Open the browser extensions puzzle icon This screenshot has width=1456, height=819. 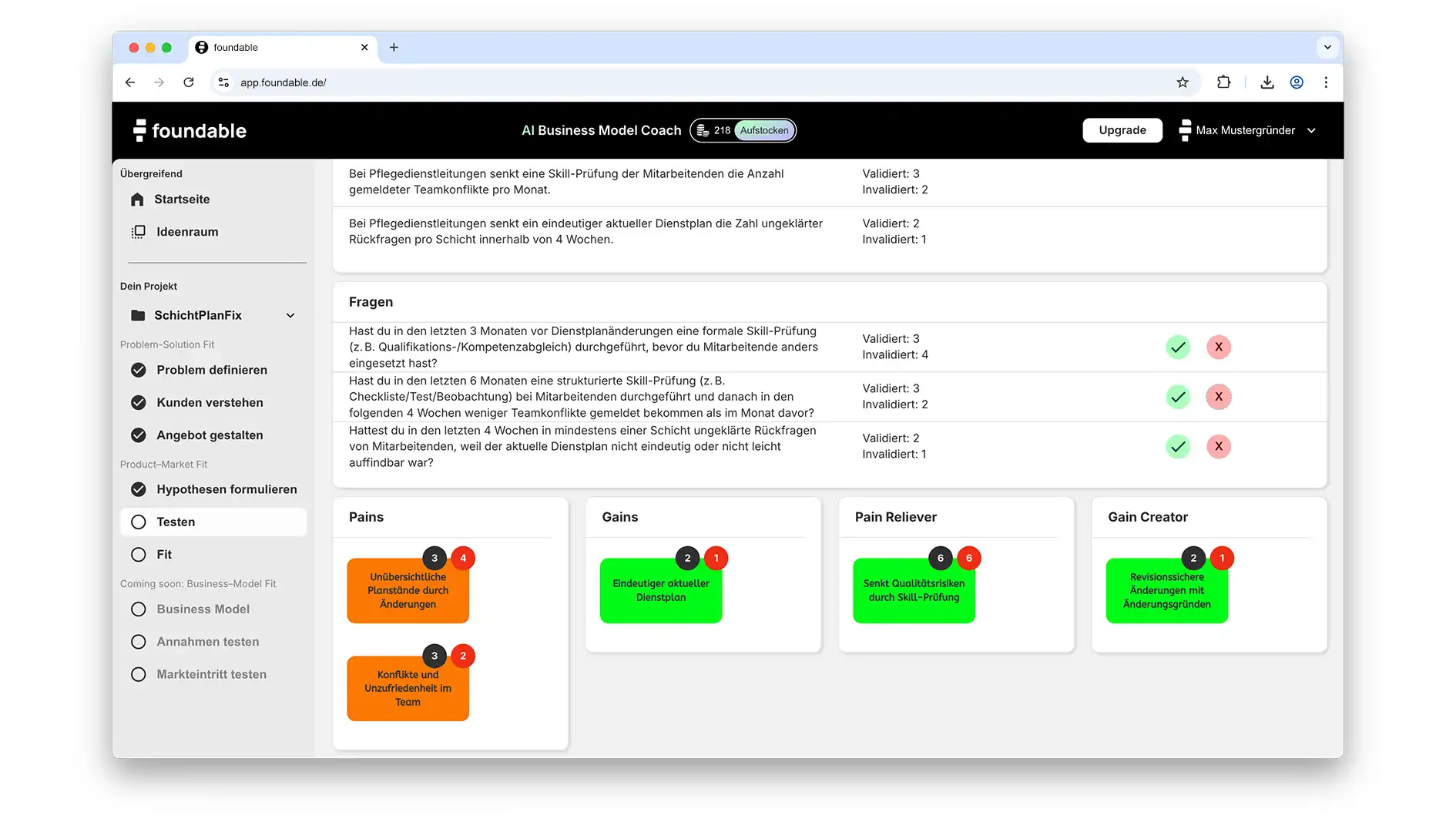(x=1223, y=82)
